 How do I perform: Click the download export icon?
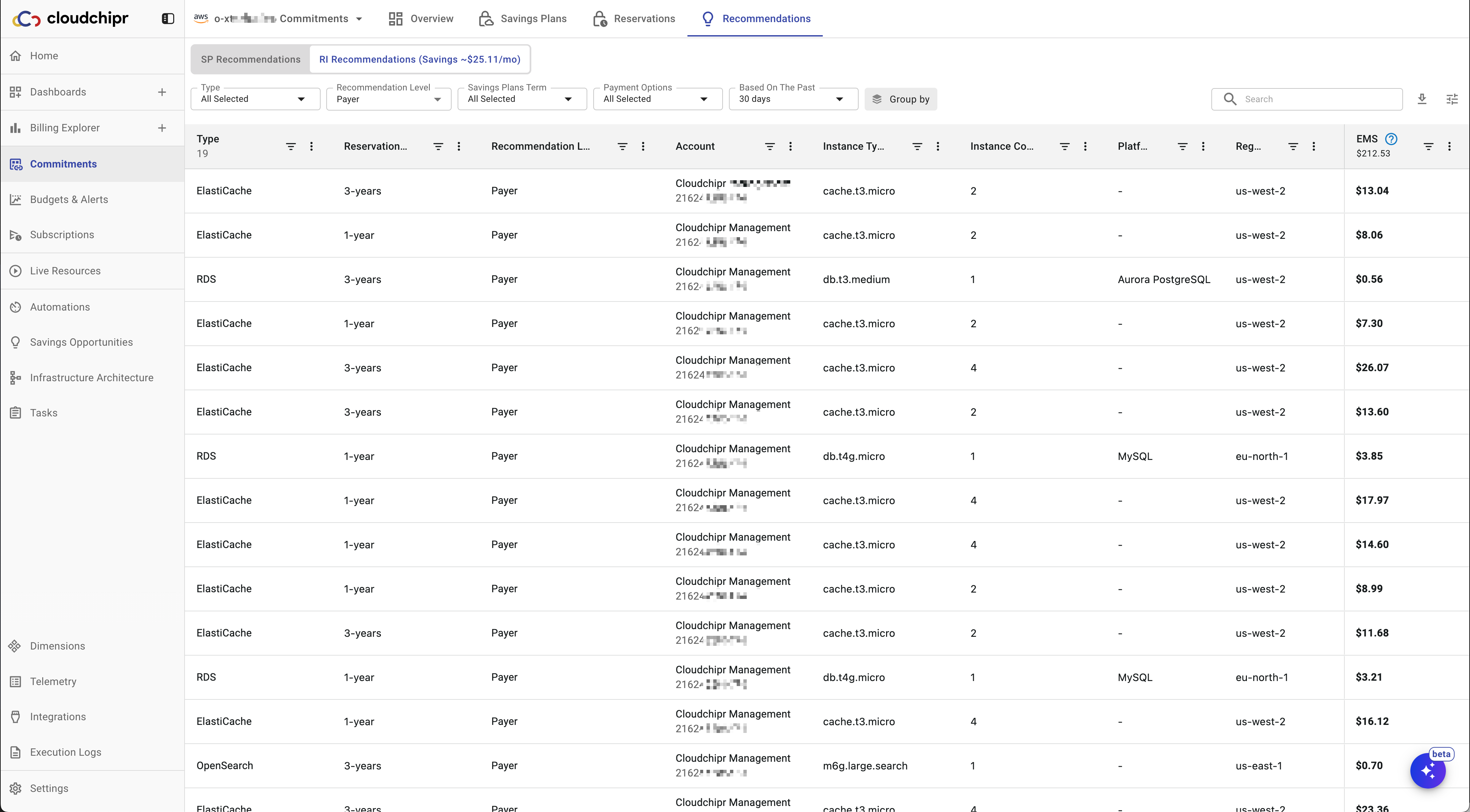tap(1421, 99)
